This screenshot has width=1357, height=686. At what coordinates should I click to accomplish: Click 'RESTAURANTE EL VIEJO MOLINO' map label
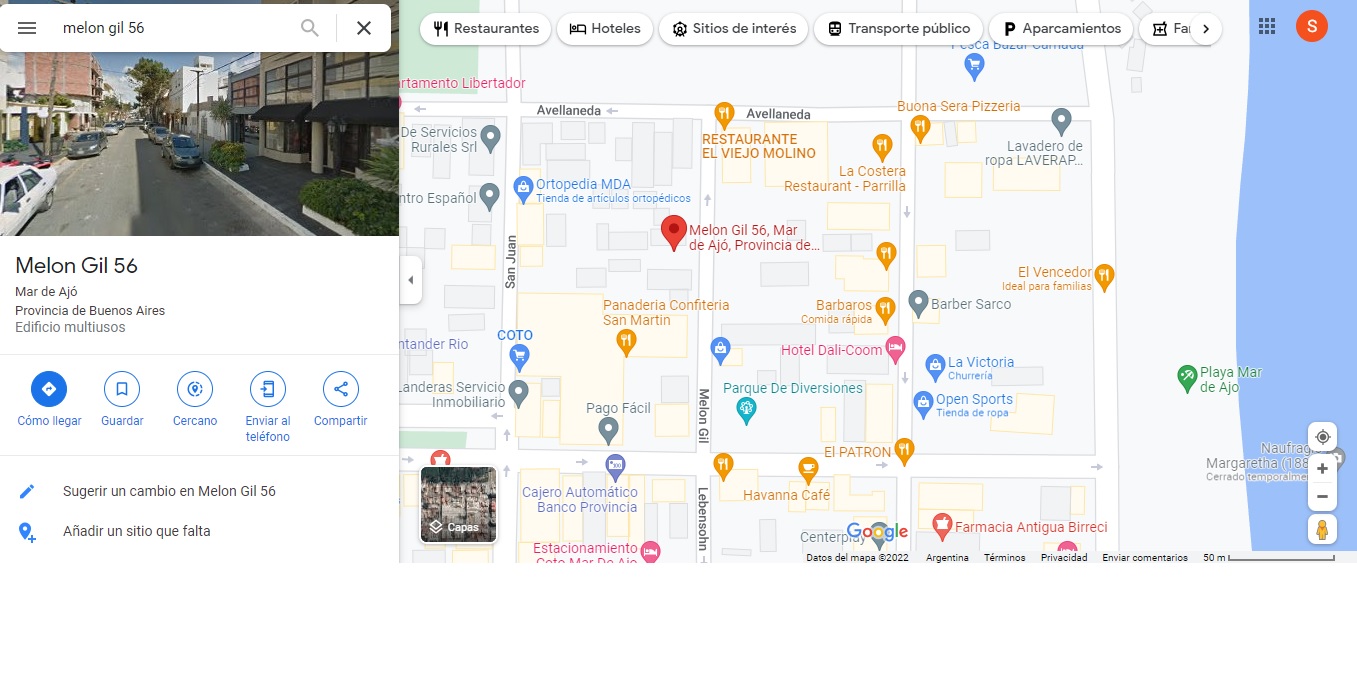point(759,146)
